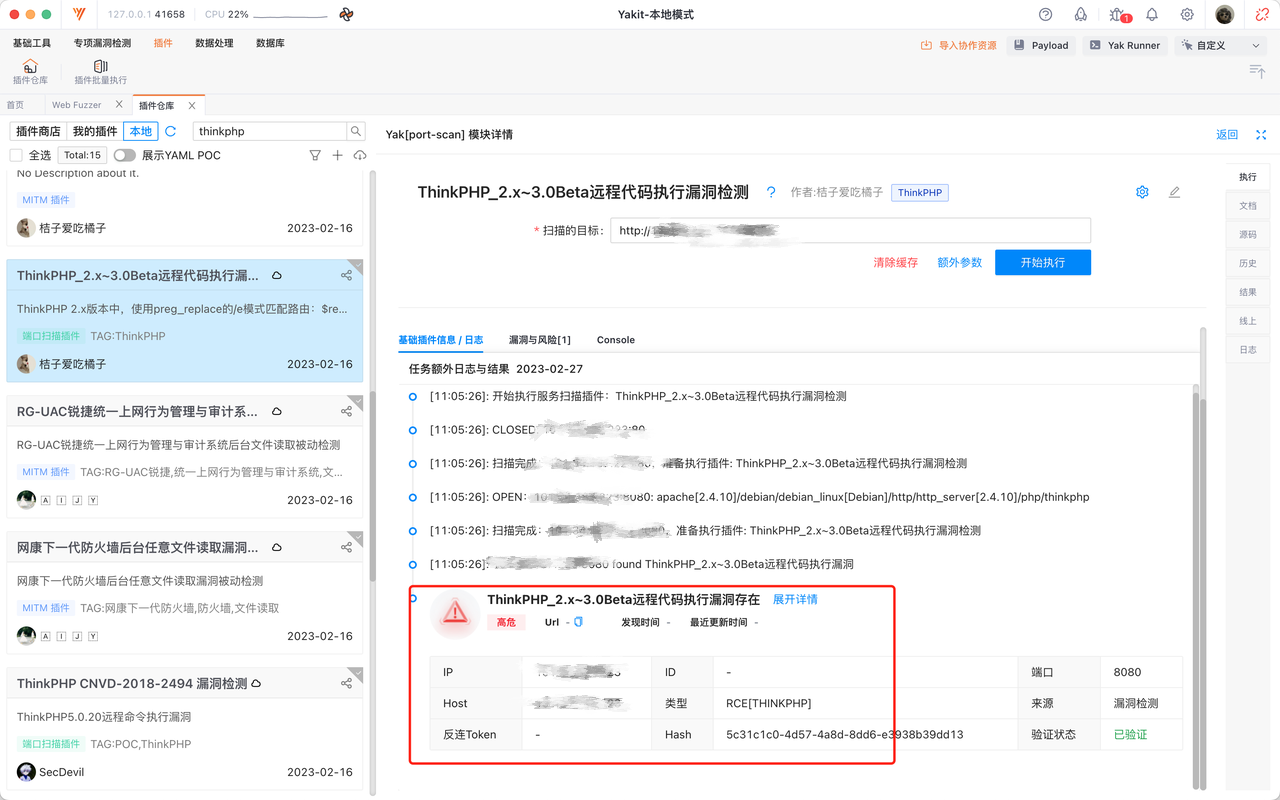Click the cloud download icon above plugin list
Image resolution: width=1280 pixels, height=800 pixels.
point(360,155)
